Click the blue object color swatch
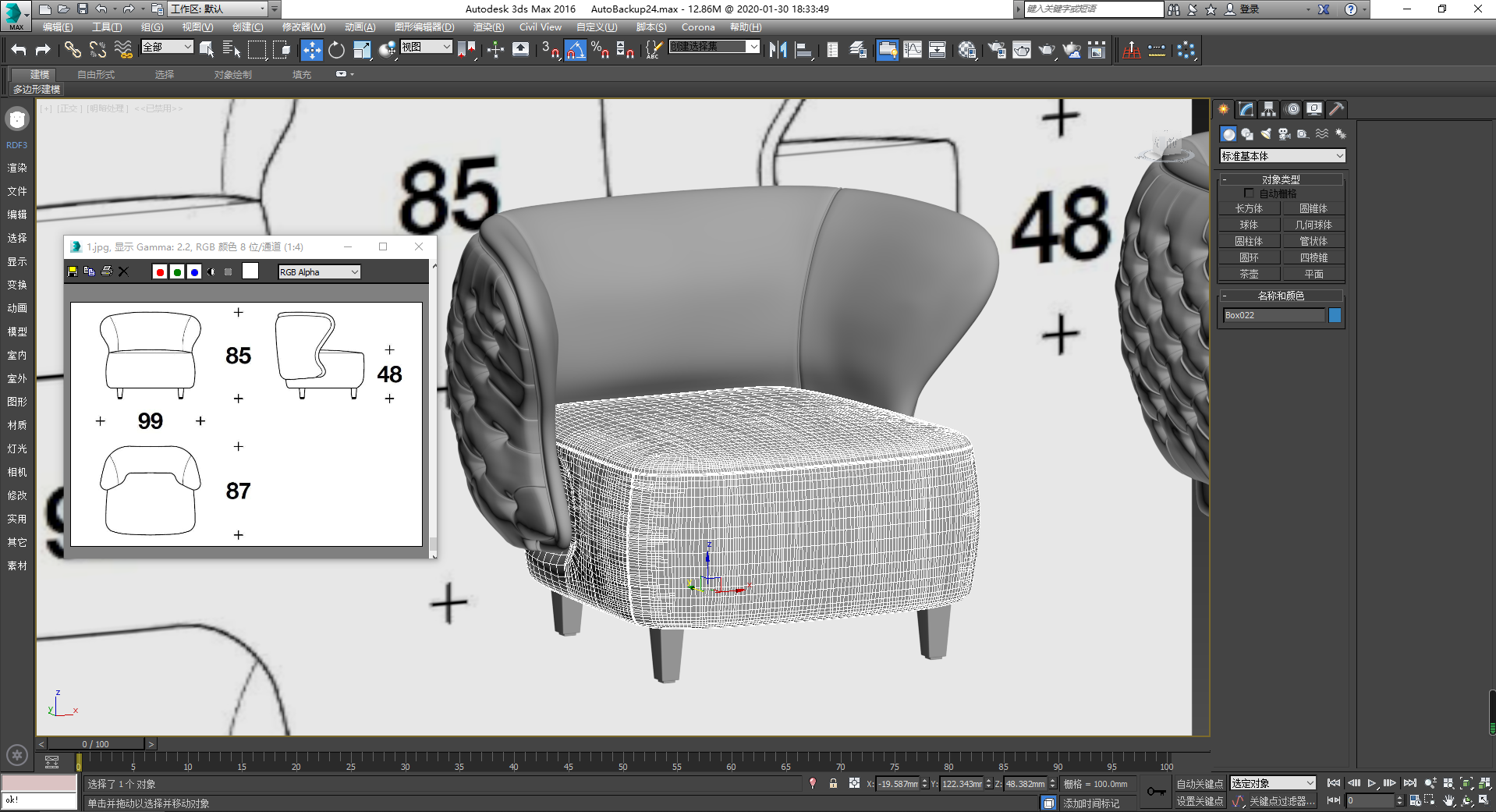 pyautogui.click(x=1335, y=315)
